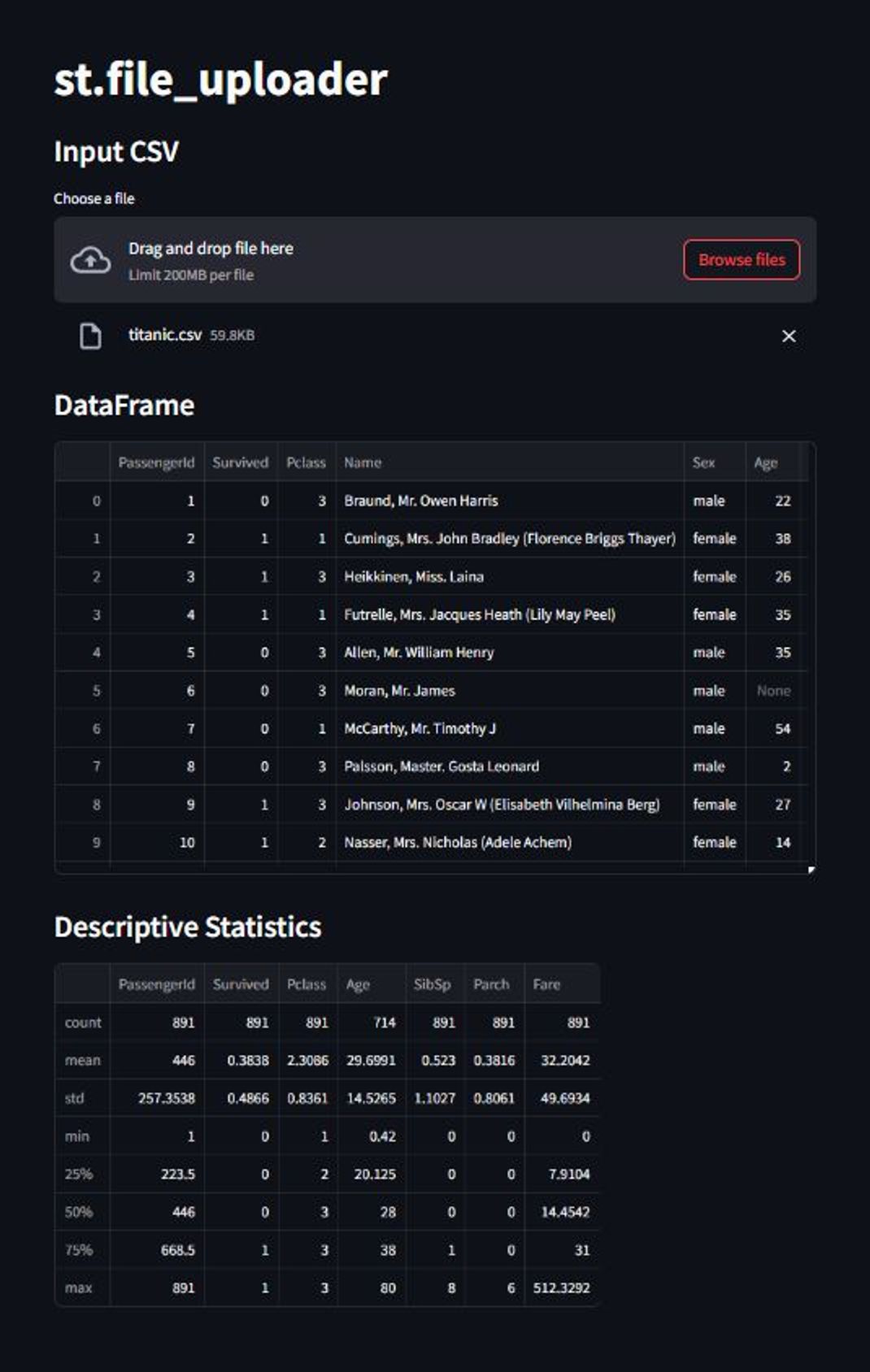The image size is (870, 1372).
Task: Remove the uploaded titanic.csv file
Action: coord(788,336)
